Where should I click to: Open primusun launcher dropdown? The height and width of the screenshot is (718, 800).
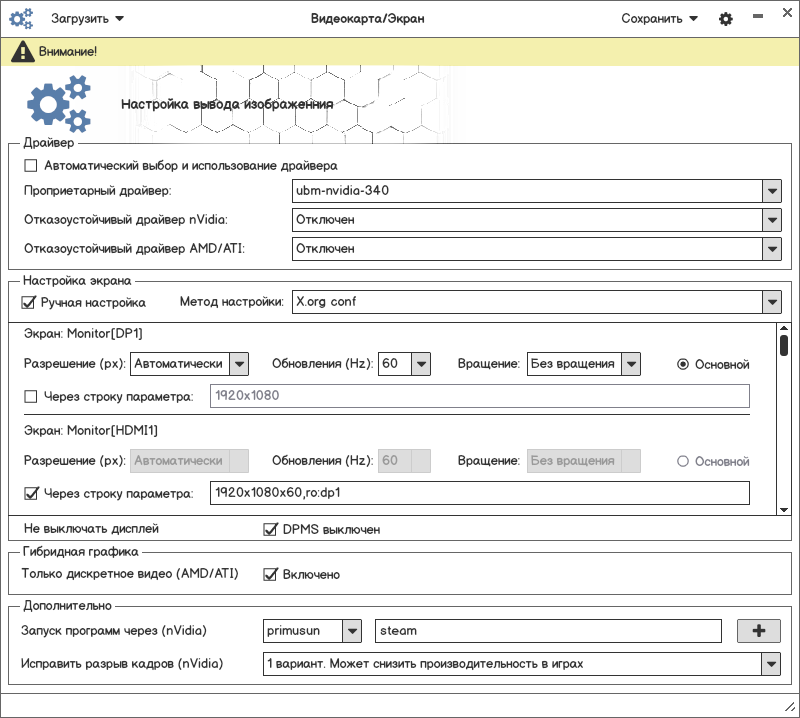click(x=351, y=631)
